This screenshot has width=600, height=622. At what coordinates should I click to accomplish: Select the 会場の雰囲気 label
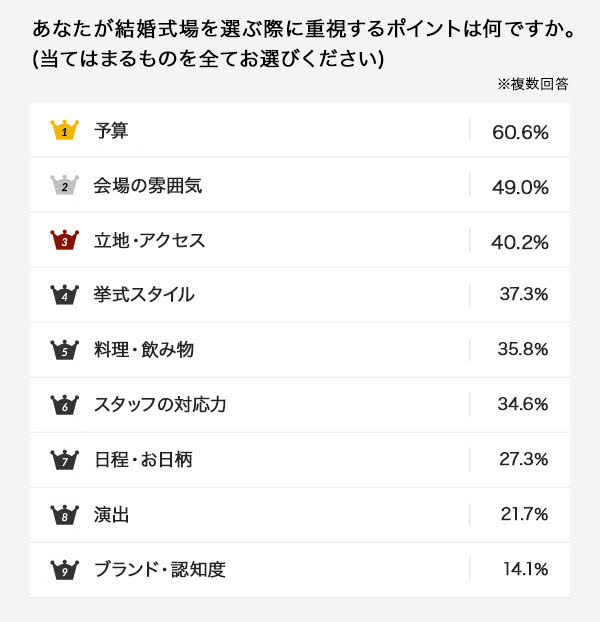point(148,185)
